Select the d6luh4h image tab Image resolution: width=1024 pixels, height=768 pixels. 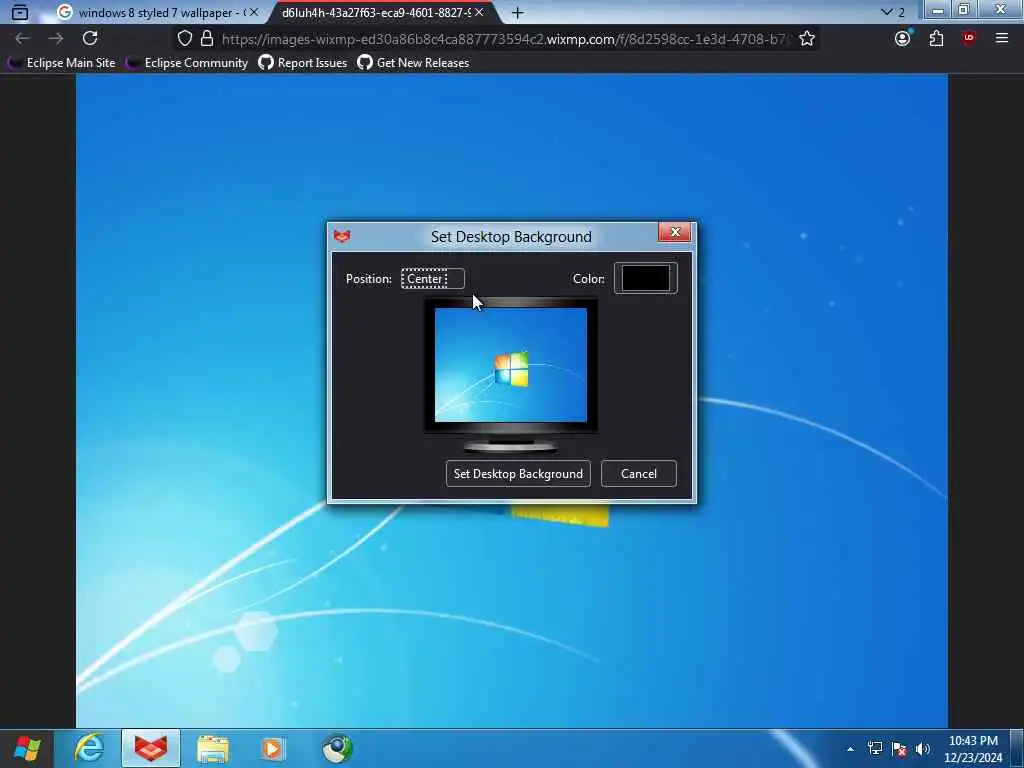[377, 12]
